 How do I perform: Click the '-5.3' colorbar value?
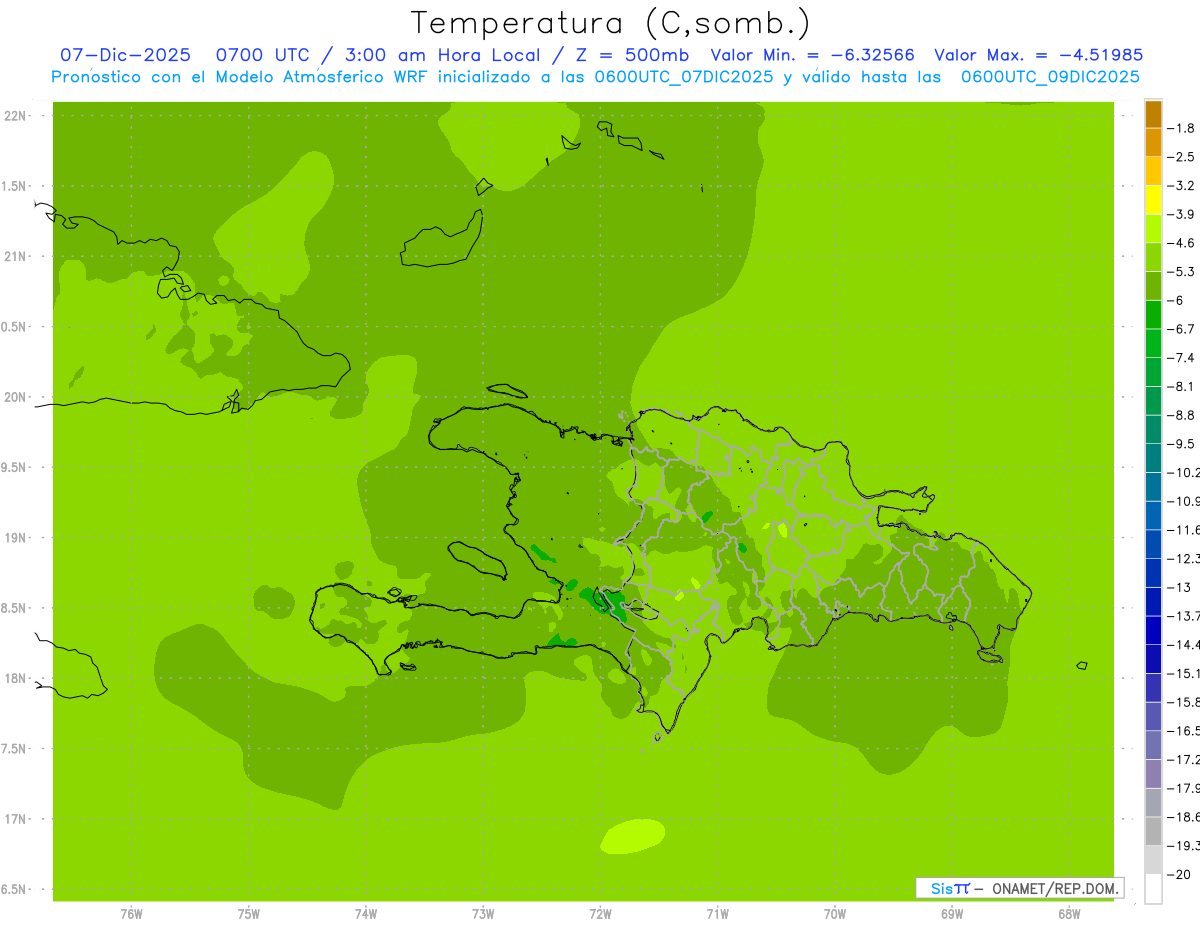pos(1182,272)
